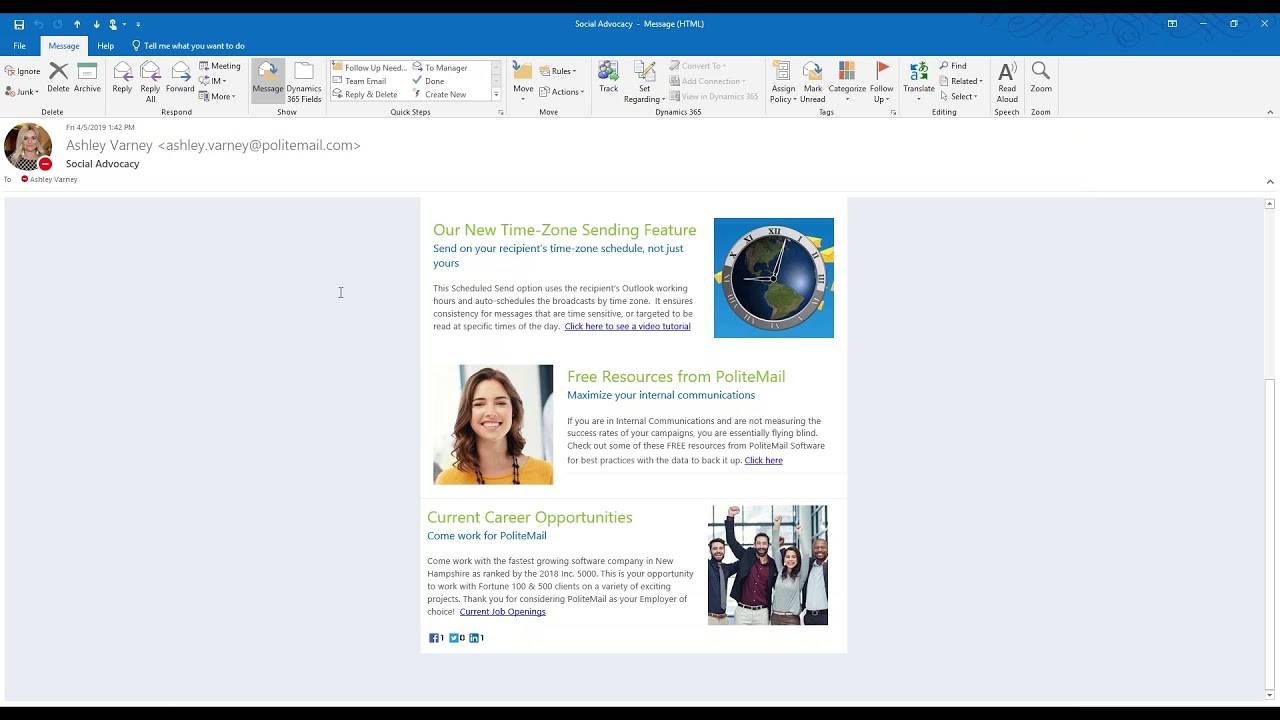Open the Zoom tool

point(1040,78)
